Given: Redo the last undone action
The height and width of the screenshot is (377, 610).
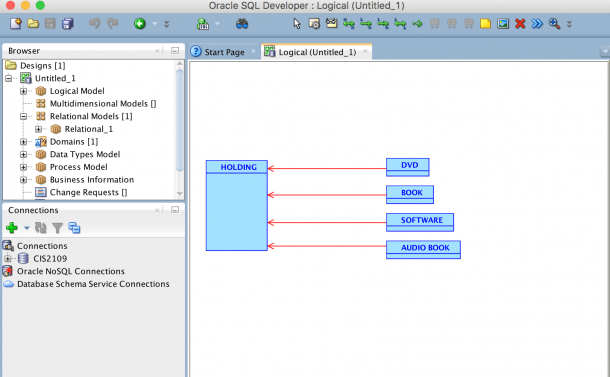Looking at the screenshot, I should [112, 24].
